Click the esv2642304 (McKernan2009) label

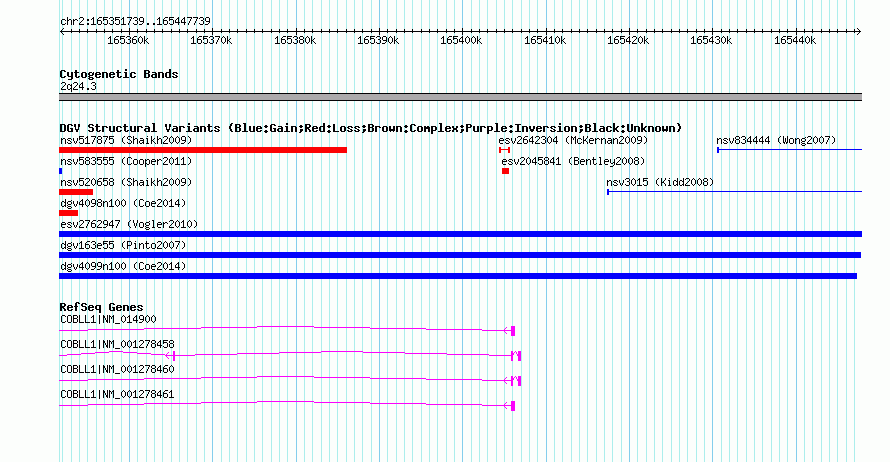(573, 140)
